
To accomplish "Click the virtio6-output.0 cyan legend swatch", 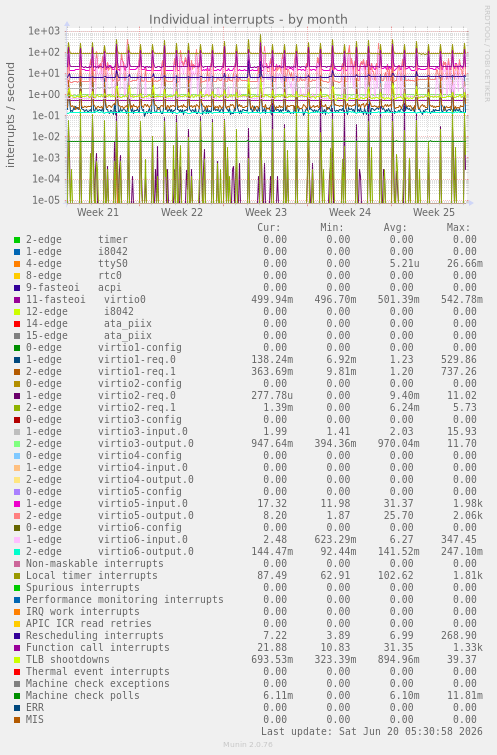I will coord(17,552).
